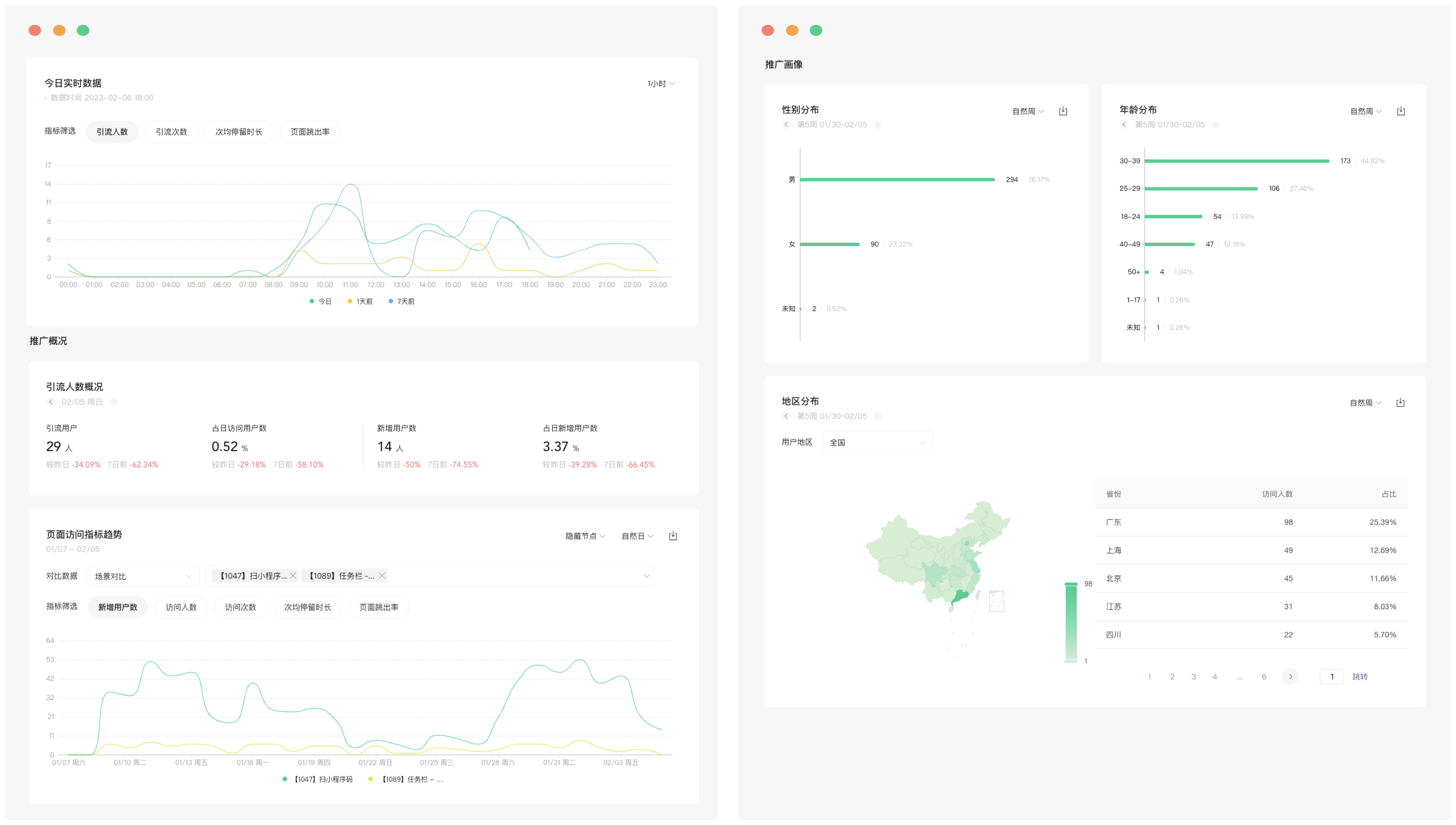Select the 引流次数 metric filter
Screen dimensions: 1456x825
pyautogui.click(x=171, y=132)
